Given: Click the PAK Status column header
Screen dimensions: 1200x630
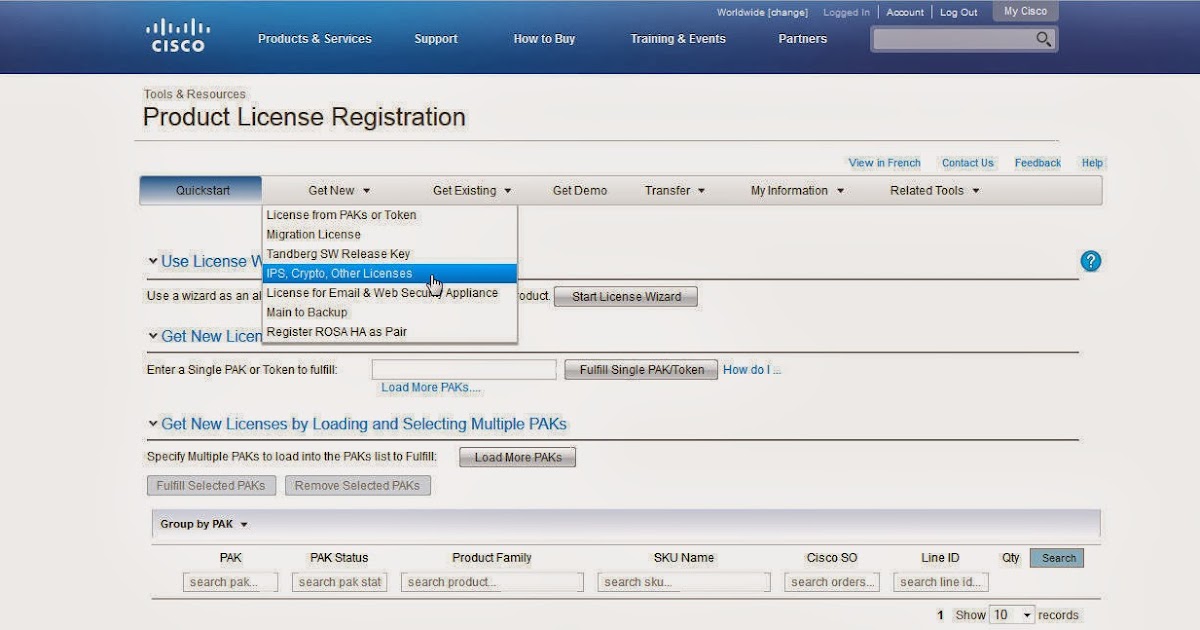Looking at the screenshot, I should click(x=339, y=558).
